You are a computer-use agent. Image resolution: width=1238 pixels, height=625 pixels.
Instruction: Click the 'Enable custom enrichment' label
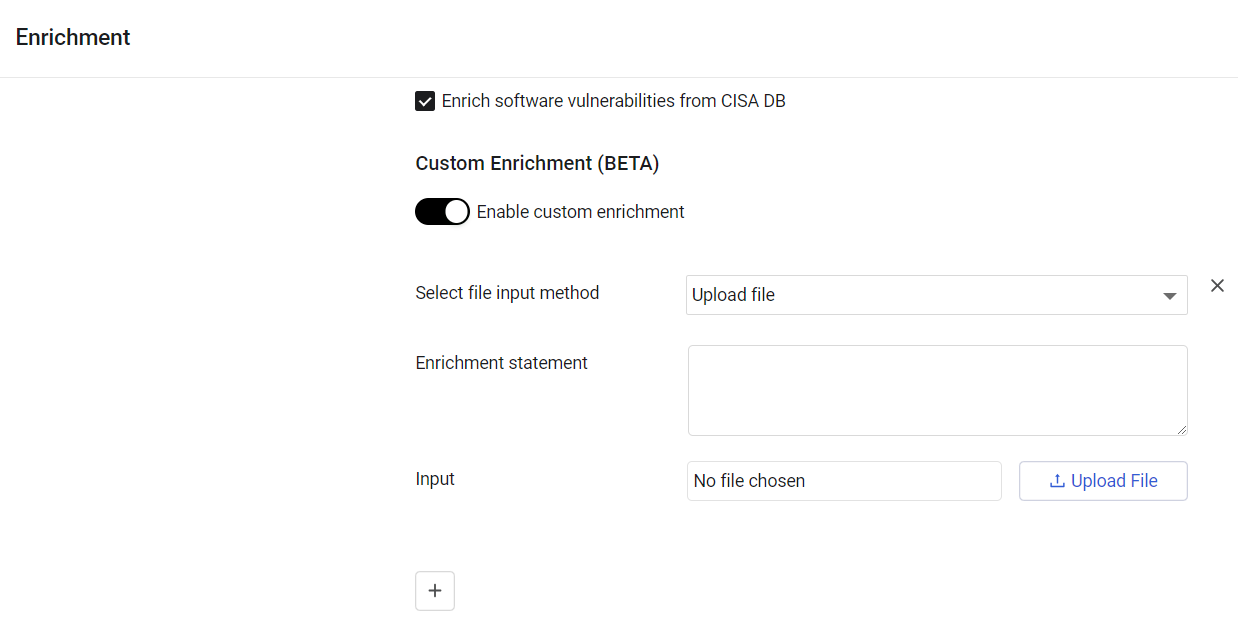coord(580,212)
